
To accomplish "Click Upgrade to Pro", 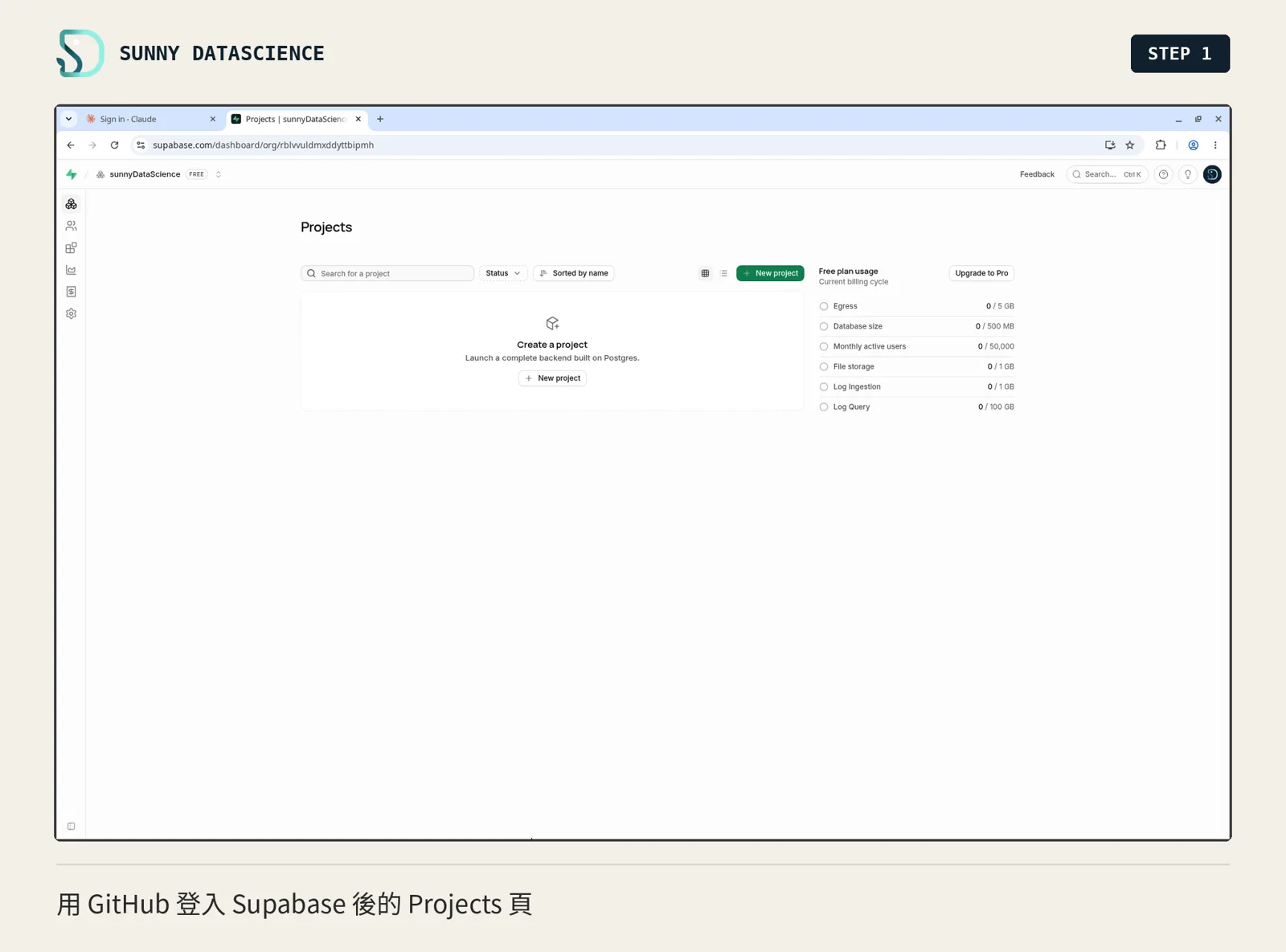I will pos(981,273).
